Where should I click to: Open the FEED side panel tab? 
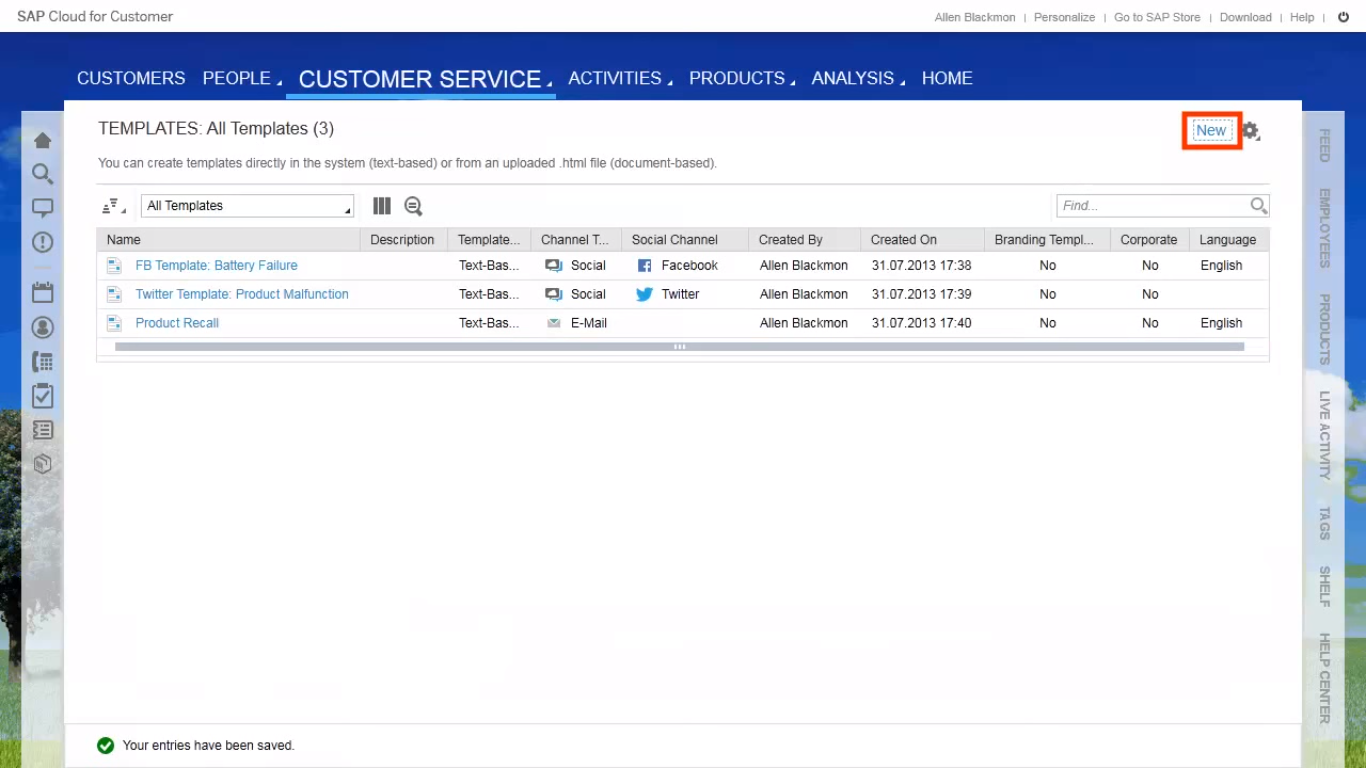point(1325,145)
